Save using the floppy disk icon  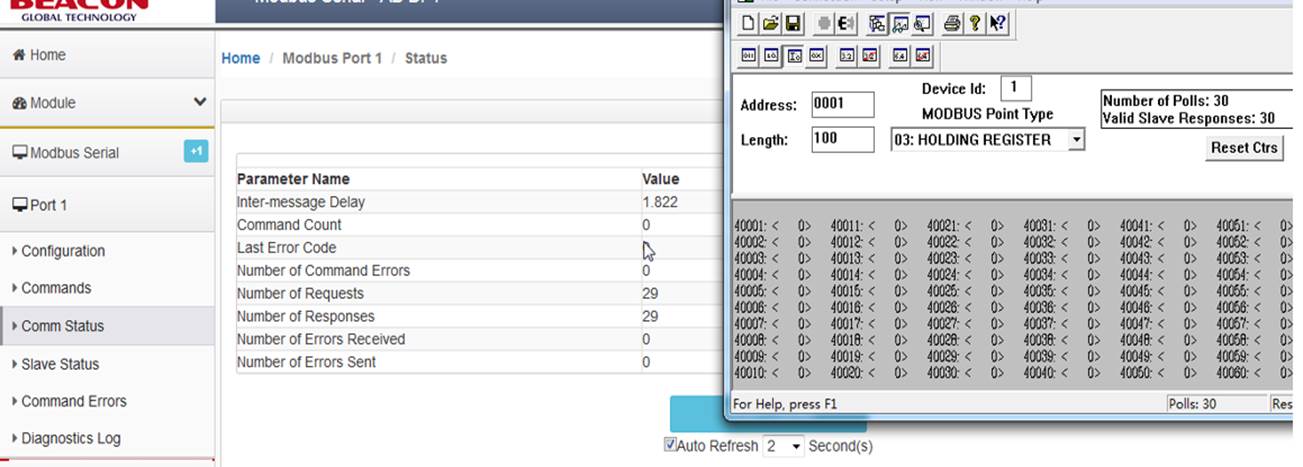coord(793,23)
